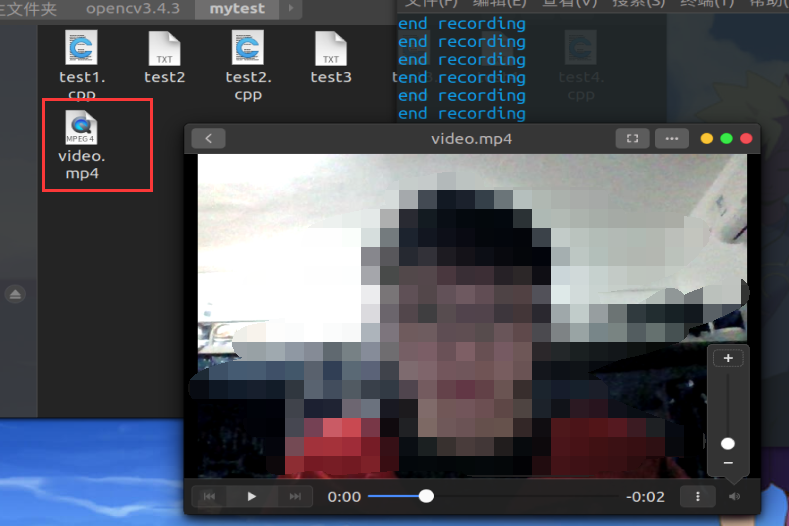This screenshot has width=789, height=526.
Task: Close video player with the red button
Action: pos(746,138)
